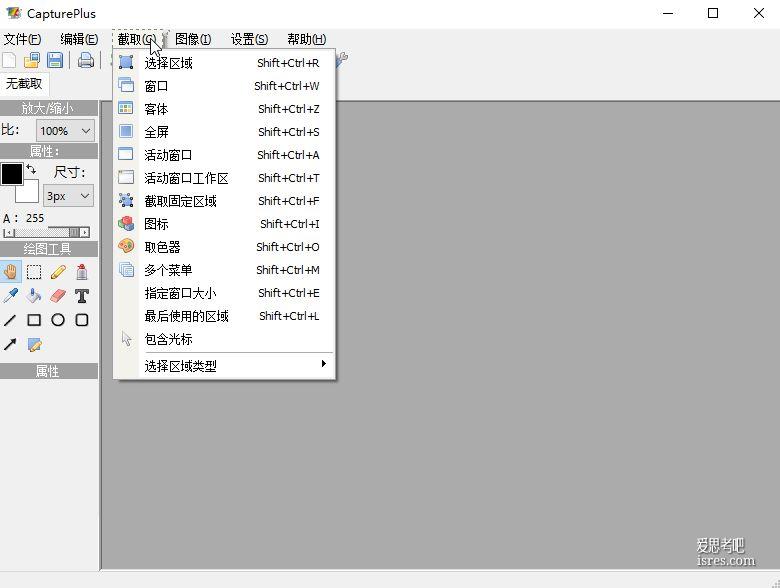The image size is (780, 588).
Task: Click the alpha slider left arrow
Action: (x=7, y=232)
